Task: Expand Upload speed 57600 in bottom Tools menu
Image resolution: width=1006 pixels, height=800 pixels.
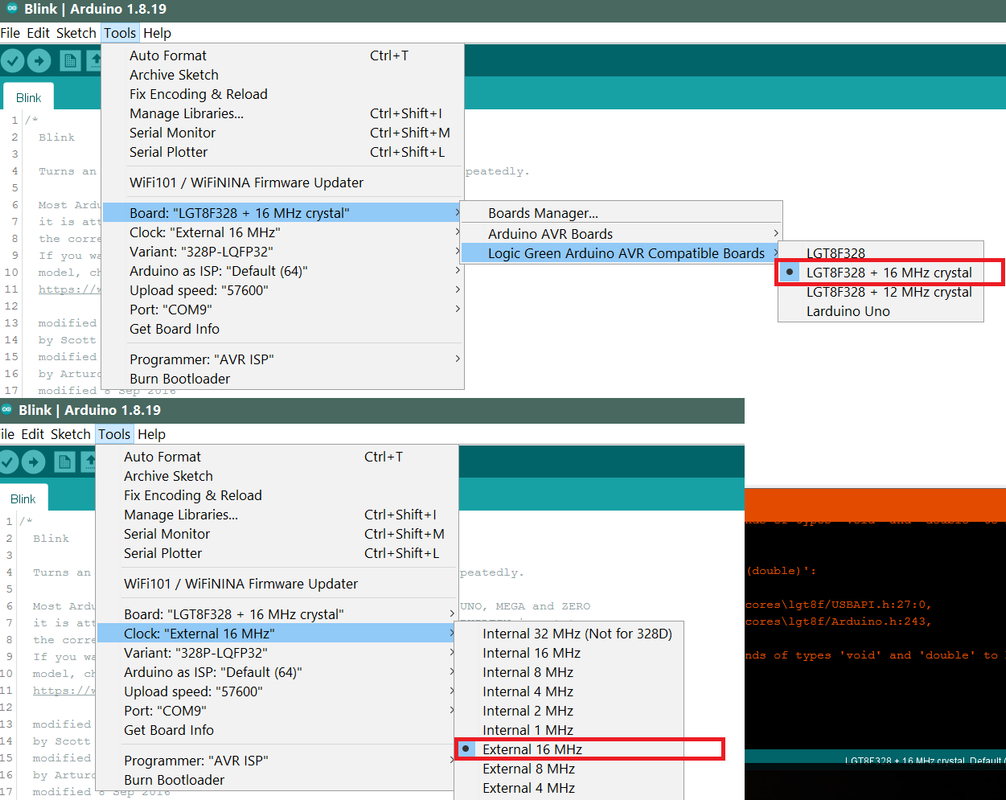Action: point(277,691)
